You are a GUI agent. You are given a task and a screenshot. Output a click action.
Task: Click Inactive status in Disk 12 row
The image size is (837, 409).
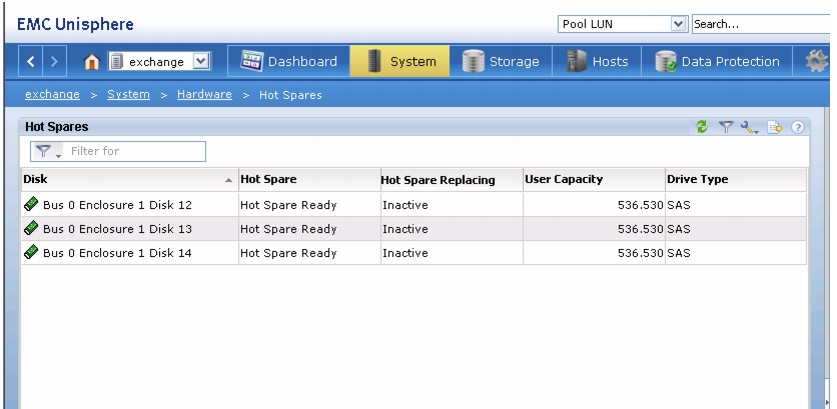405,205
